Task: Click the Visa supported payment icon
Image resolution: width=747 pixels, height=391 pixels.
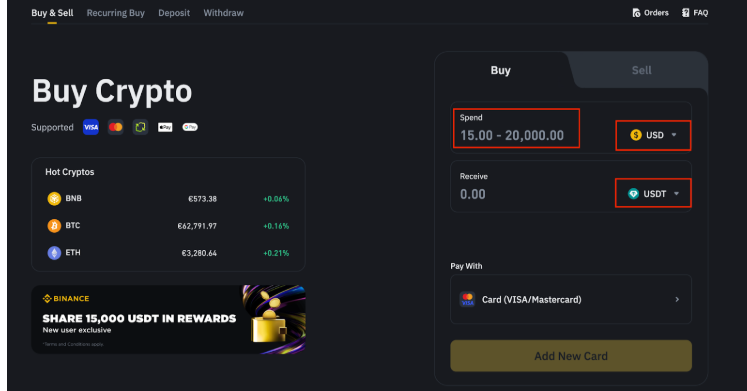Action: pyautogui.click(x=91, y=127)
